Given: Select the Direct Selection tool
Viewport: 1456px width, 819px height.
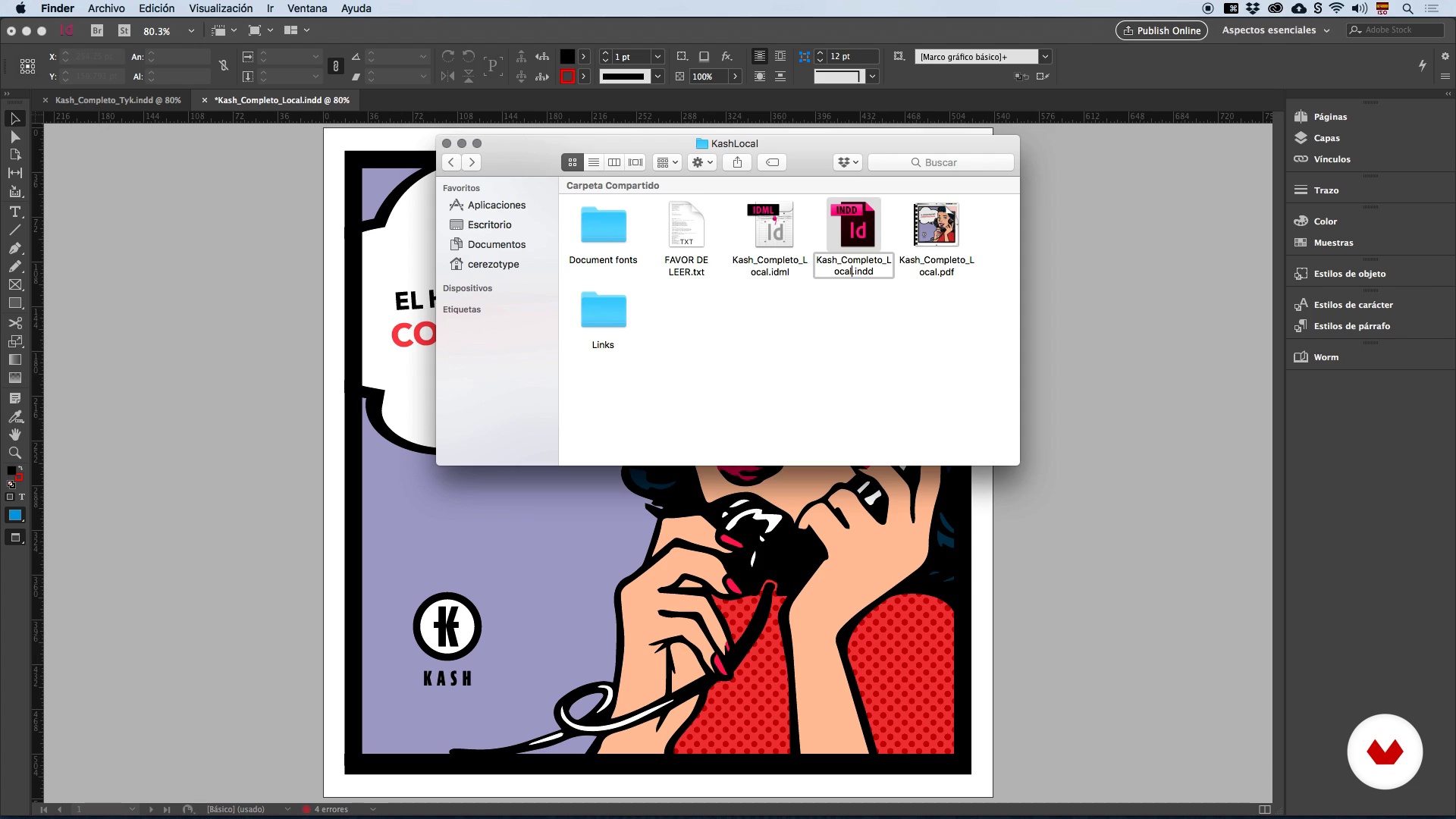Looking at the screenshot, I should (14, 136).
